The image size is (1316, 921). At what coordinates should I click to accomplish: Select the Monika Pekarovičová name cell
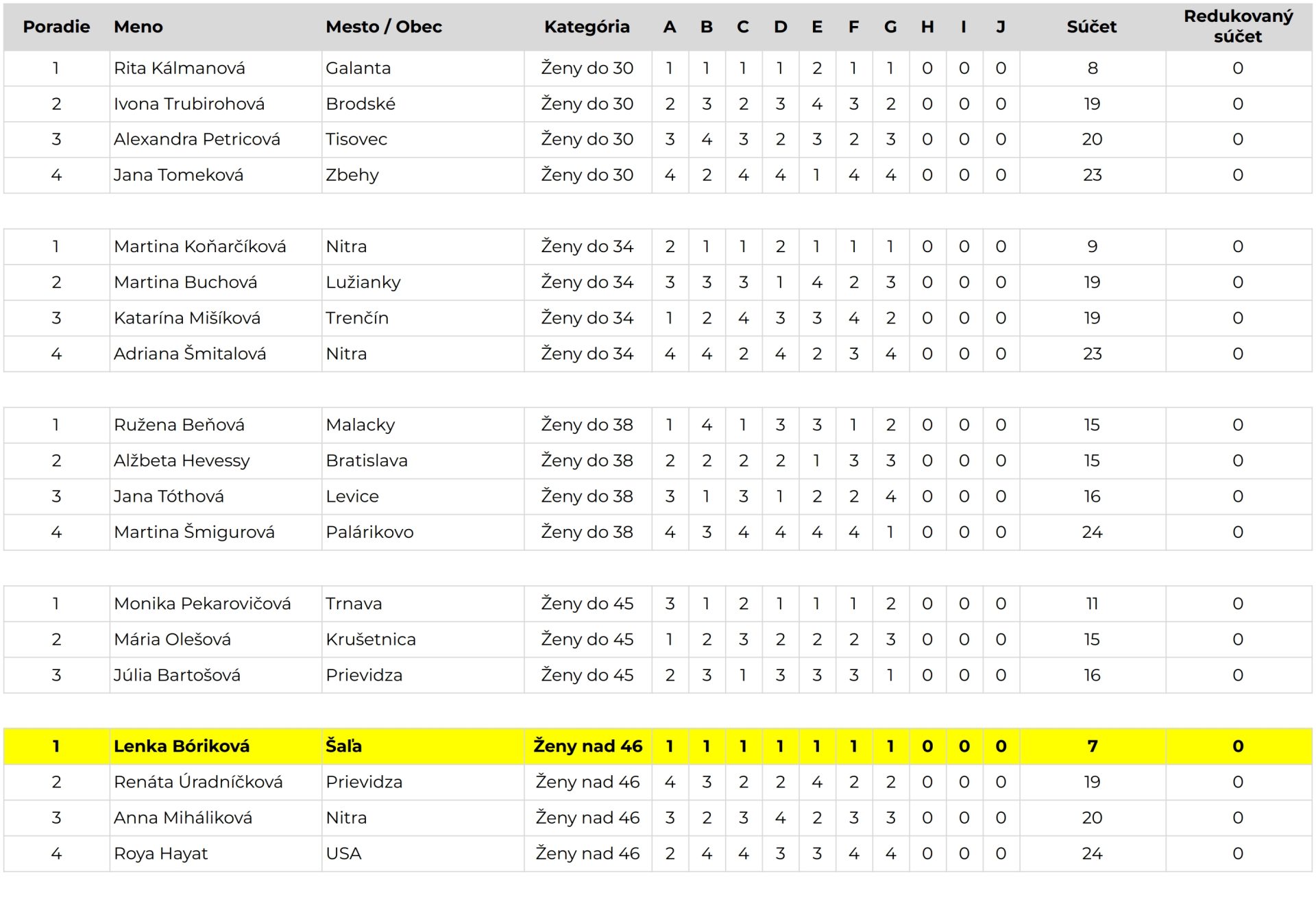click(215, 604)
